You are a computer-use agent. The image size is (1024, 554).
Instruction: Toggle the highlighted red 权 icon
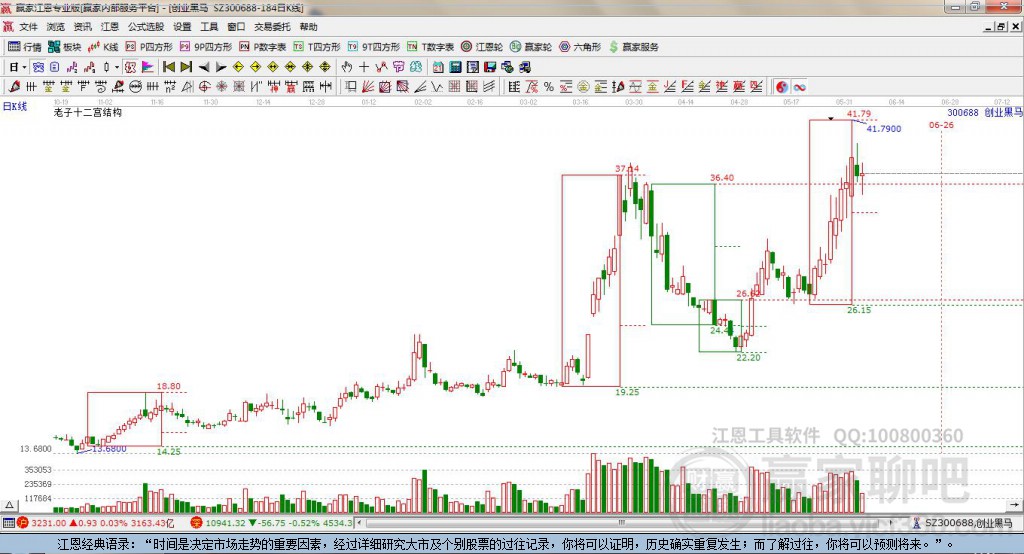coord(130,67)
